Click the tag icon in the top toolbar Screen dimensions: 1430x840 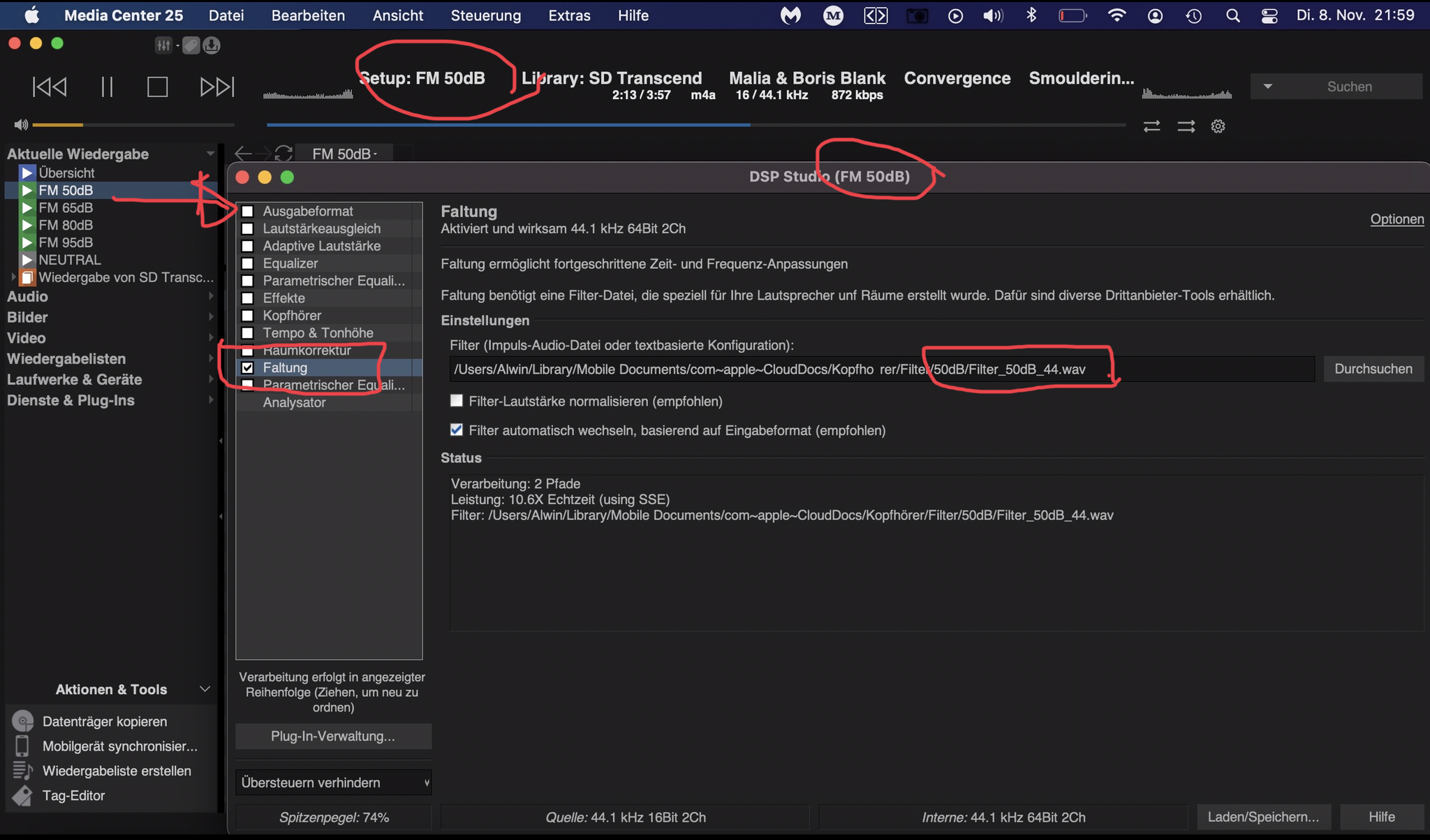tap(191, 45)
